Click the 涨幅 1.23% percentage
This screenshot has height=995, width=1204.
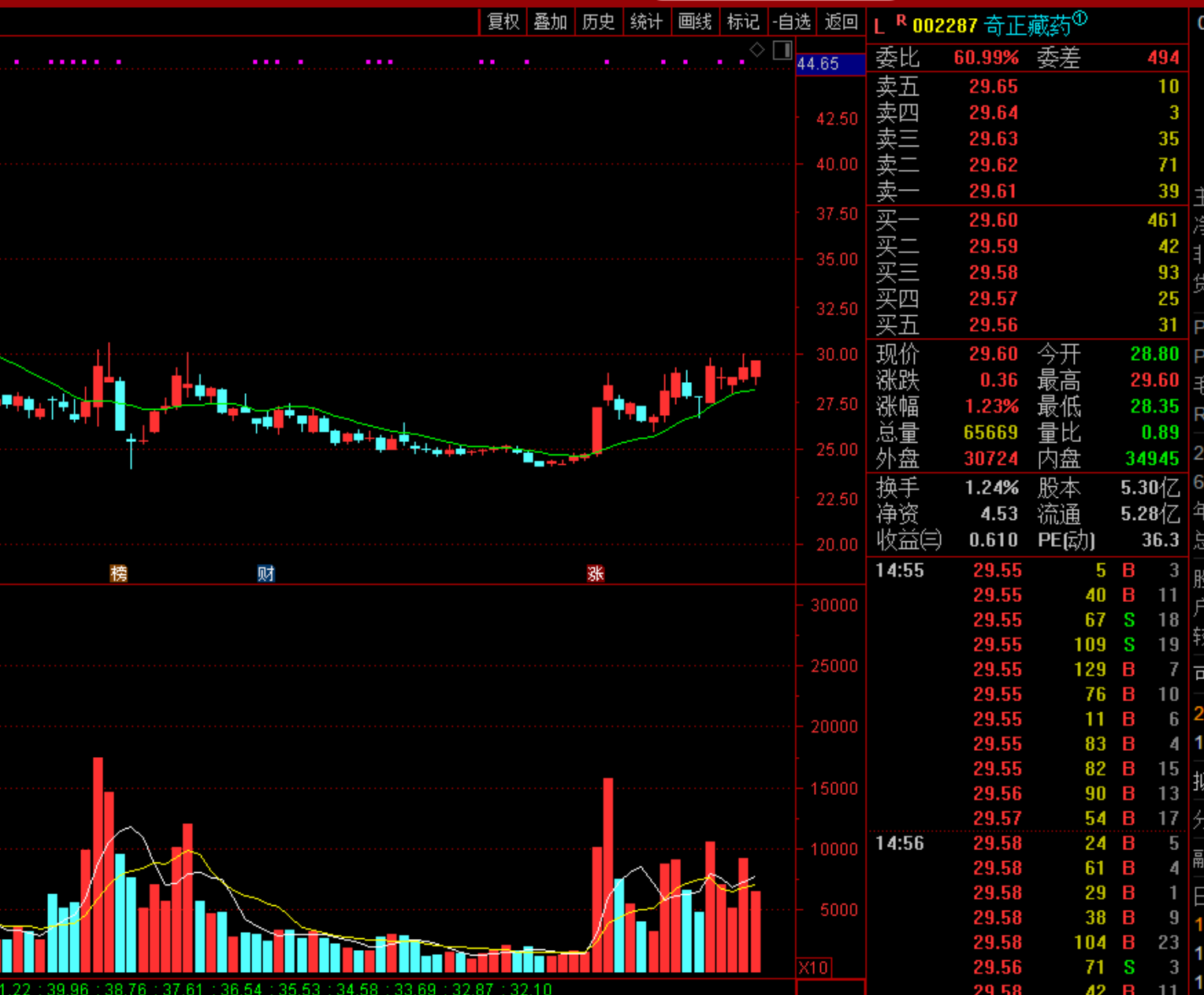[992, 407]
